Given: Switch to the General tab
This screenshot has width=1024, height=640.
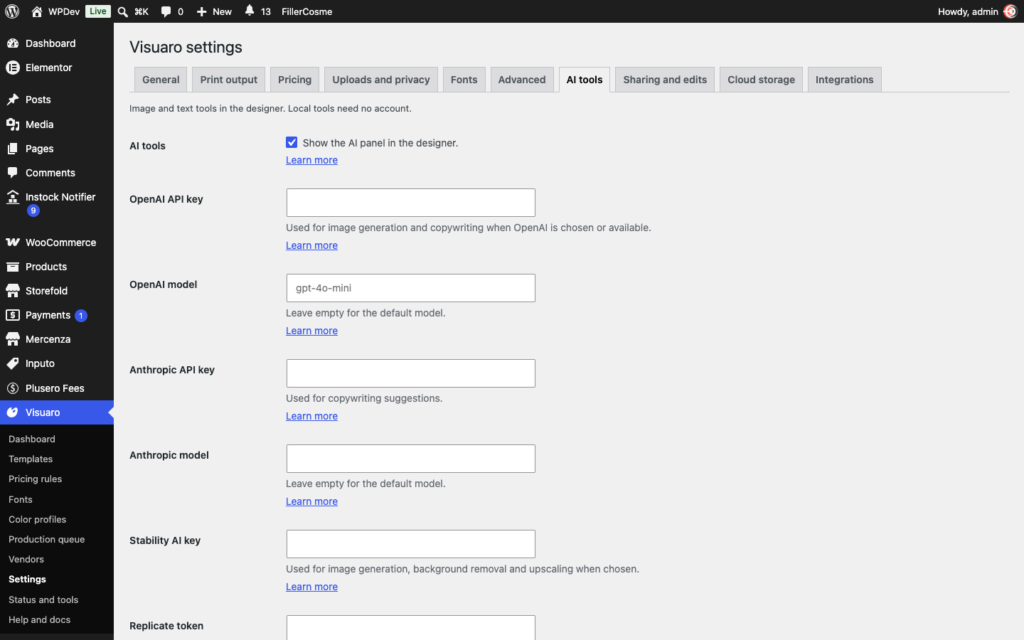Looking at the screenshot, I should [161, 80].
